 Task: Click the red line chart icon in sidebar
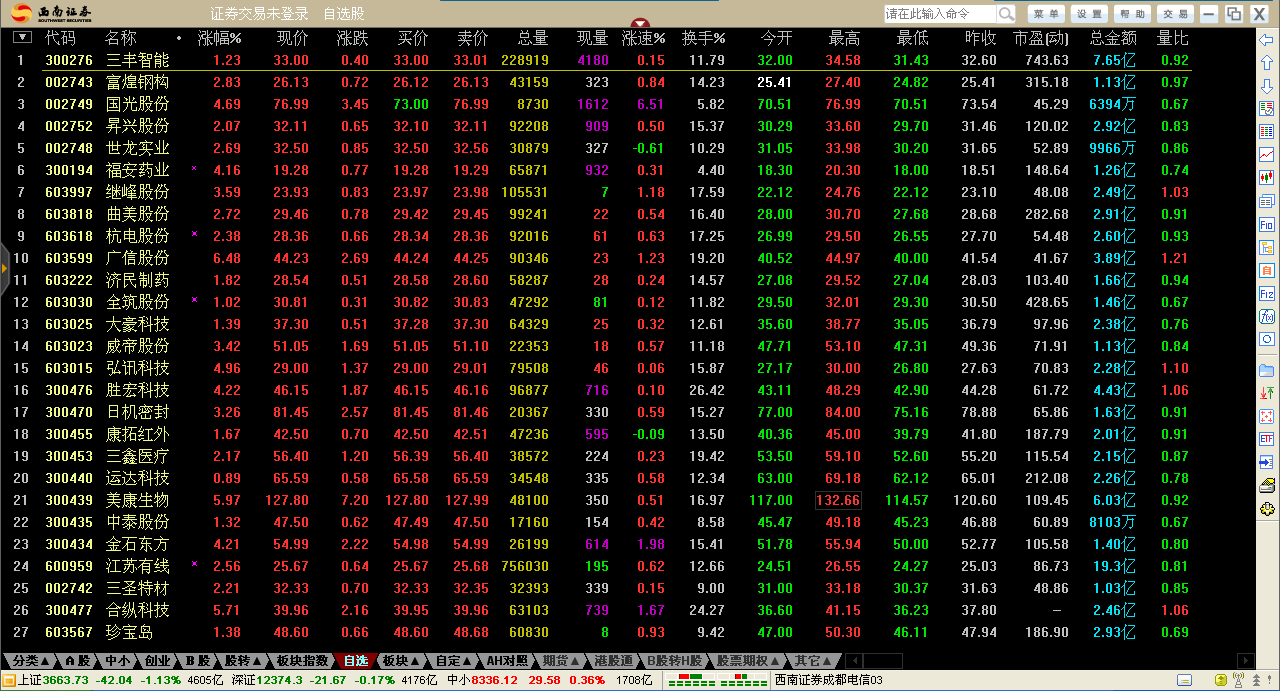(1267, 155)
